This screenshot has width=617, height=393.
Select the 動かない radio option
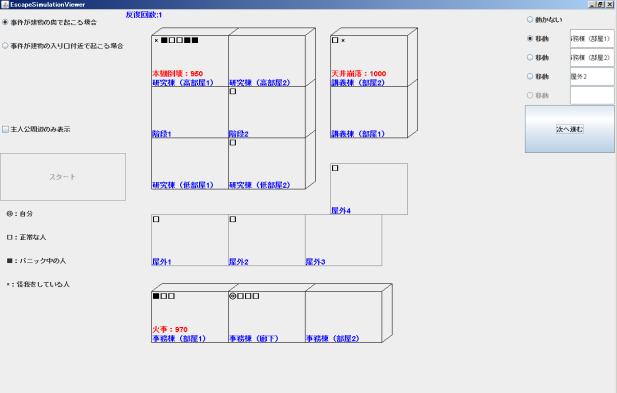pos(530,19)
